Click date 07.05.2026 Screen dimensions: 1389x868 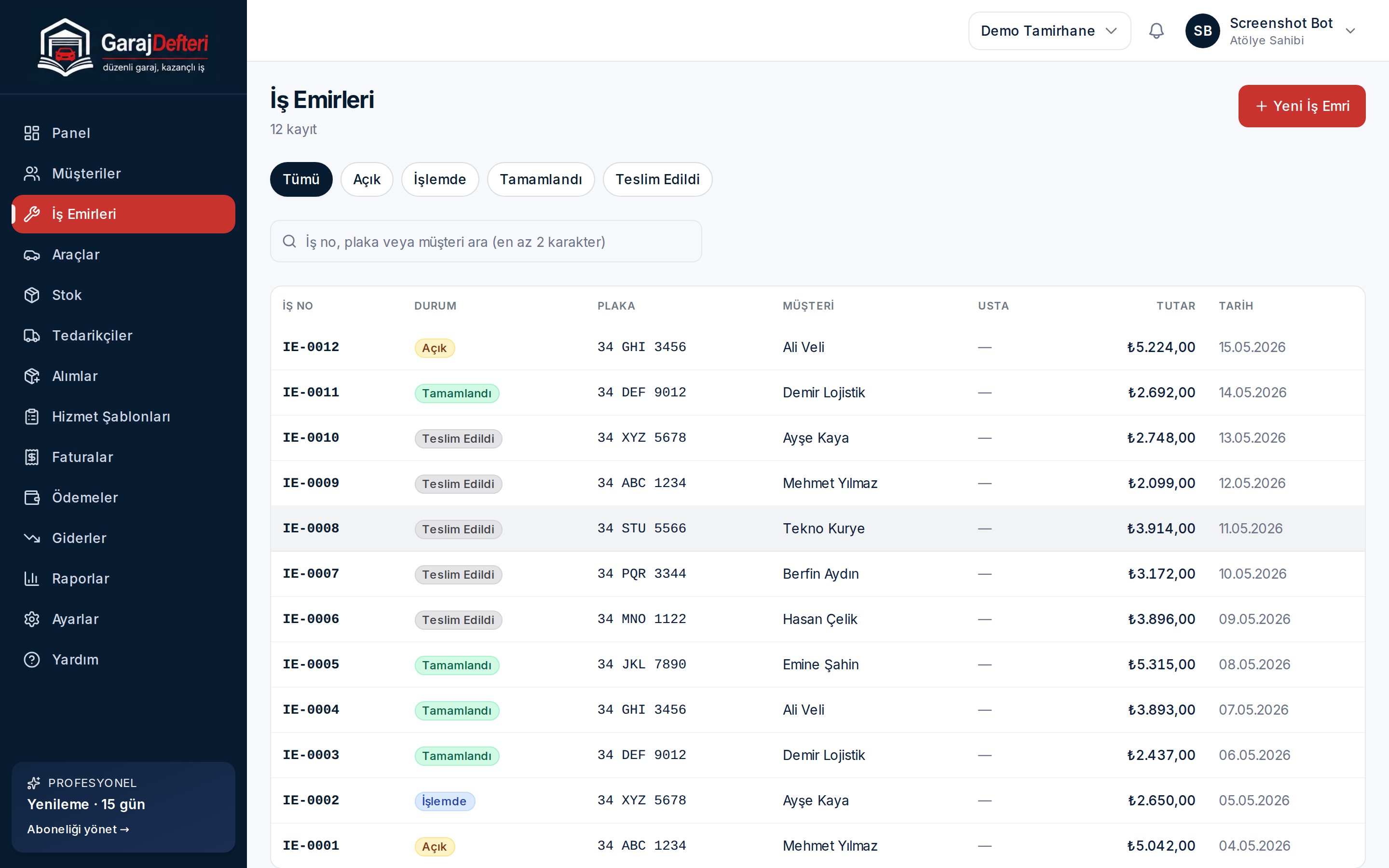coord(1253,709)
